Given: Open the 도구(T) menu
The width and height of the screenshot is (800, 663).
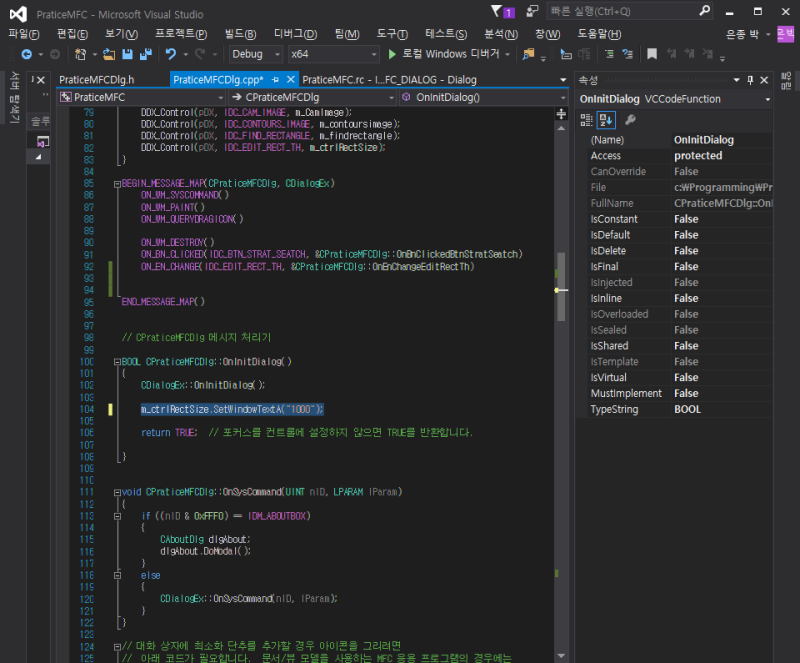Looking at the screenshot, I should click(392, 34).
